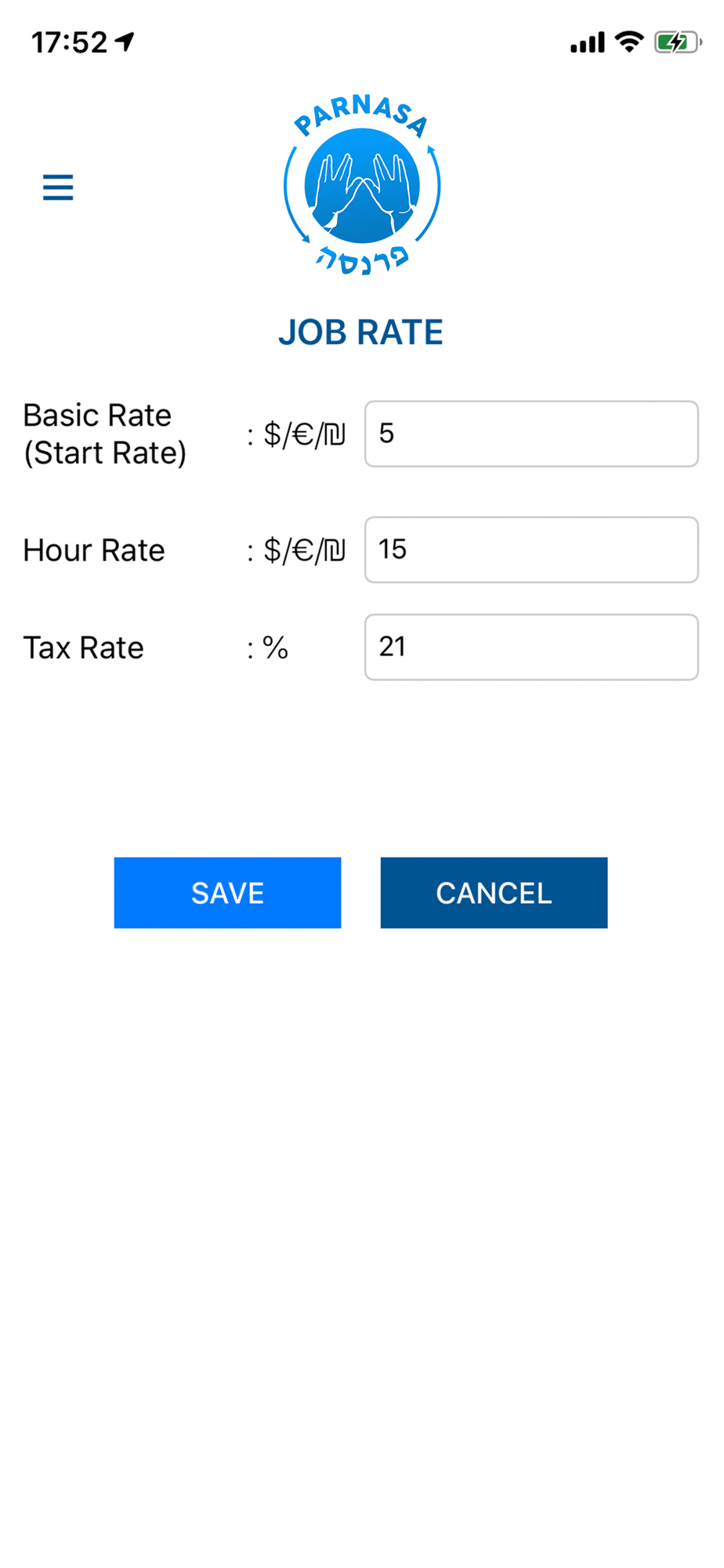Save the job rate settings
This screenshot has width=724, height=1568.
[227, 892]
